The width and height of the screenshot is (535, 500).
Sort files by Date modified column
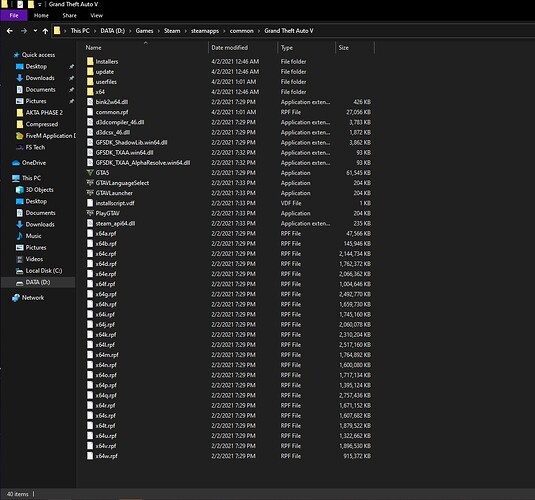pos(230,48)
